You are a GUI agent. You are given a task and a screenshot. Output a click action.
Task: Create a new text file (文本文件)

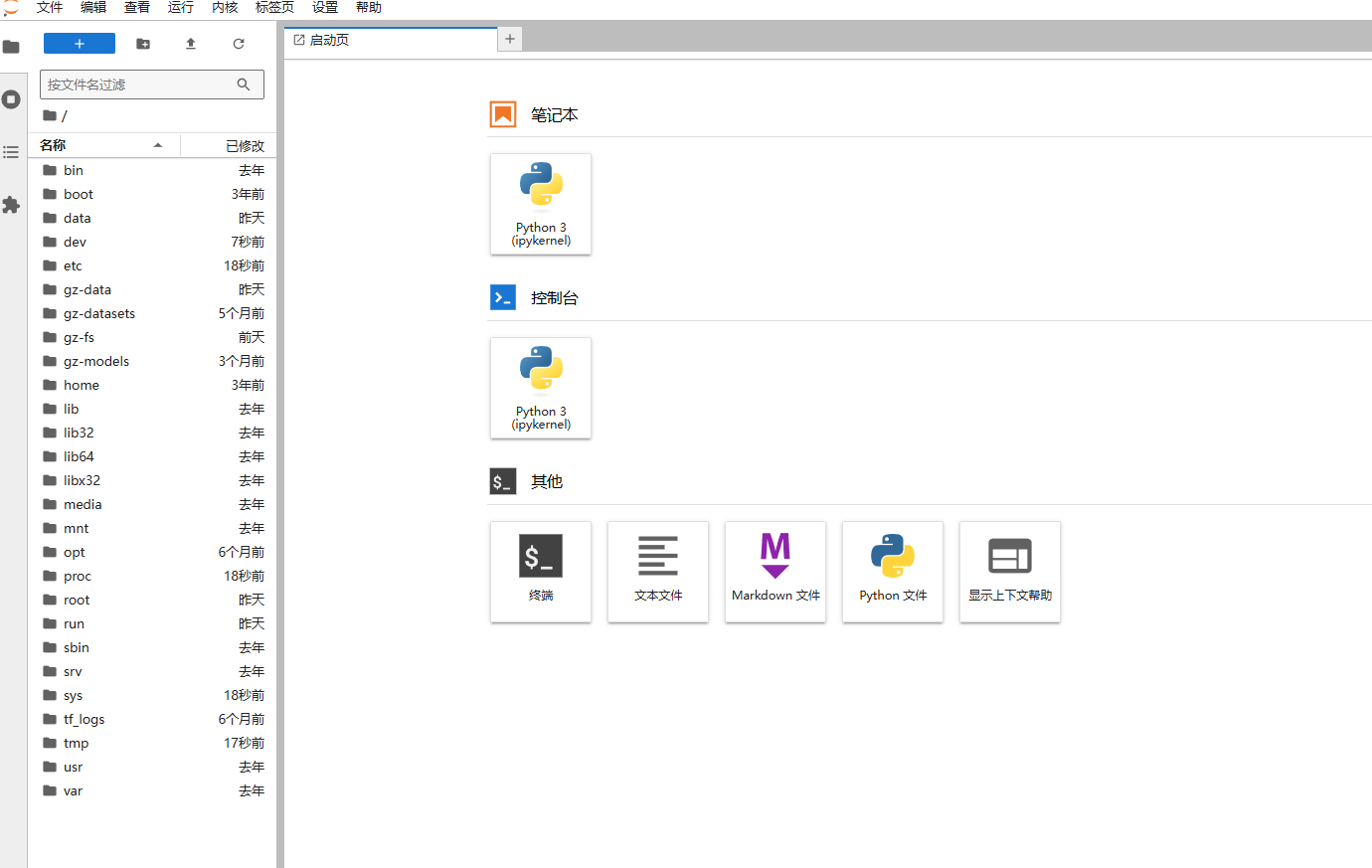click(658, 572)
